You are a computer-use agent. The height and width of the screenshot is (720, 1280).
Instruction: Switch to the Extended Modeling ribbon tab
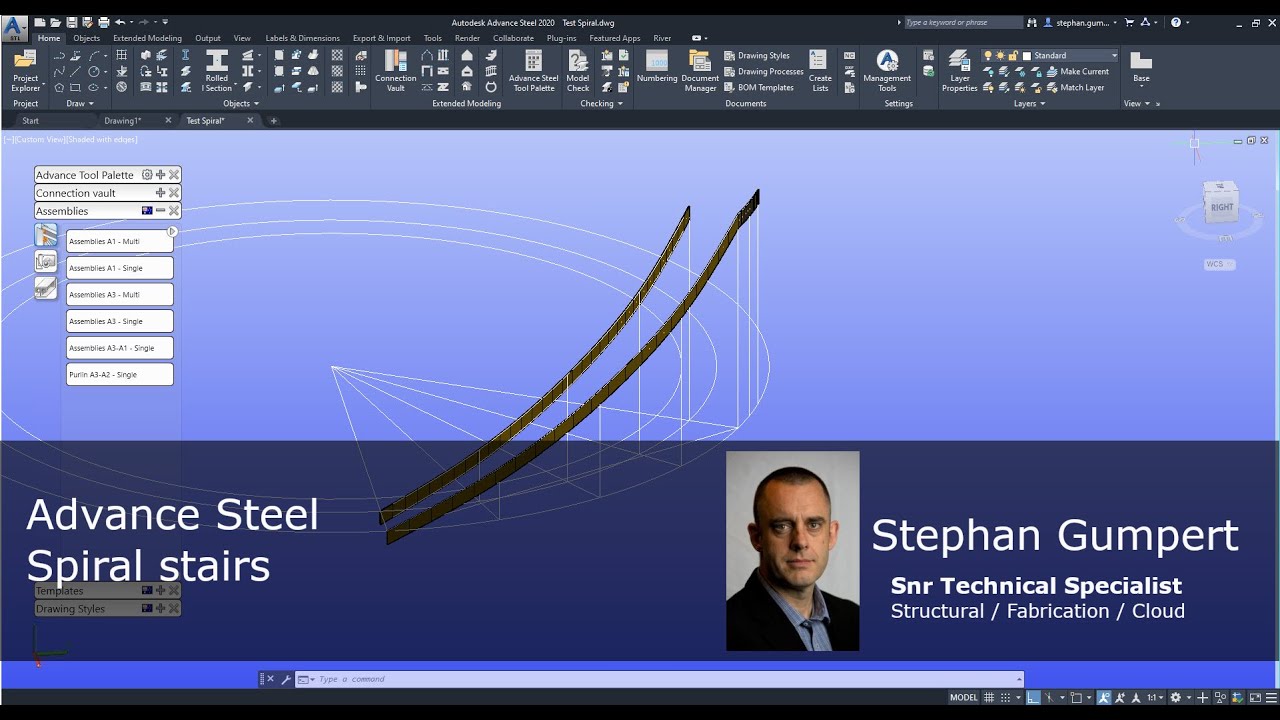coord(147,38)
